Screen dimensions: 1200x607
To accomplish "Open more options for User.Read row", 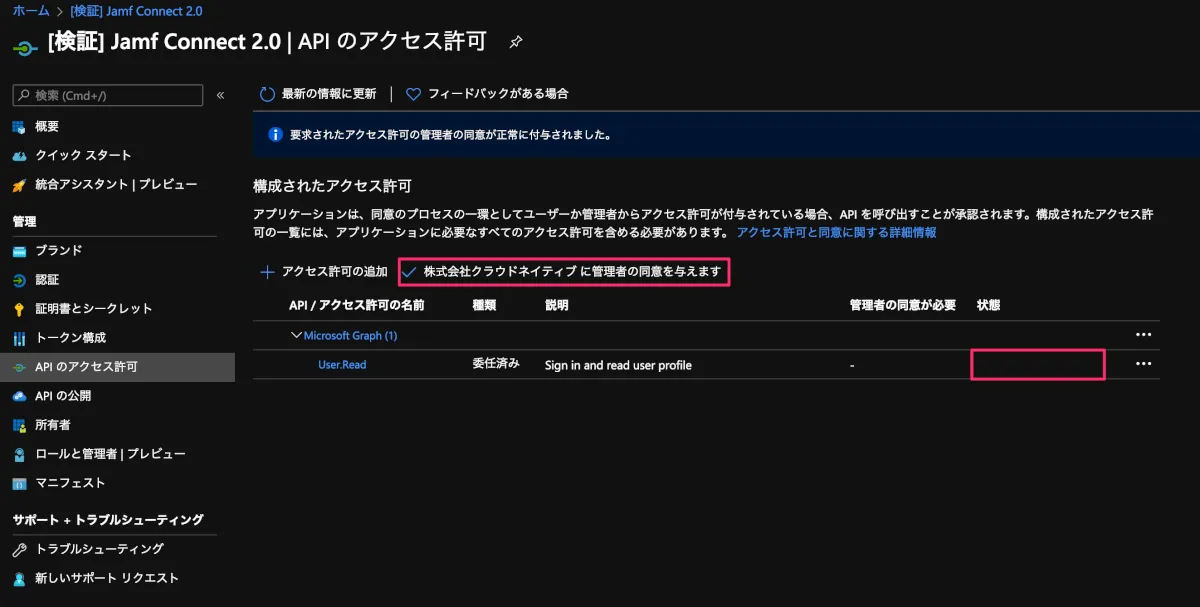I will 1143,364.
